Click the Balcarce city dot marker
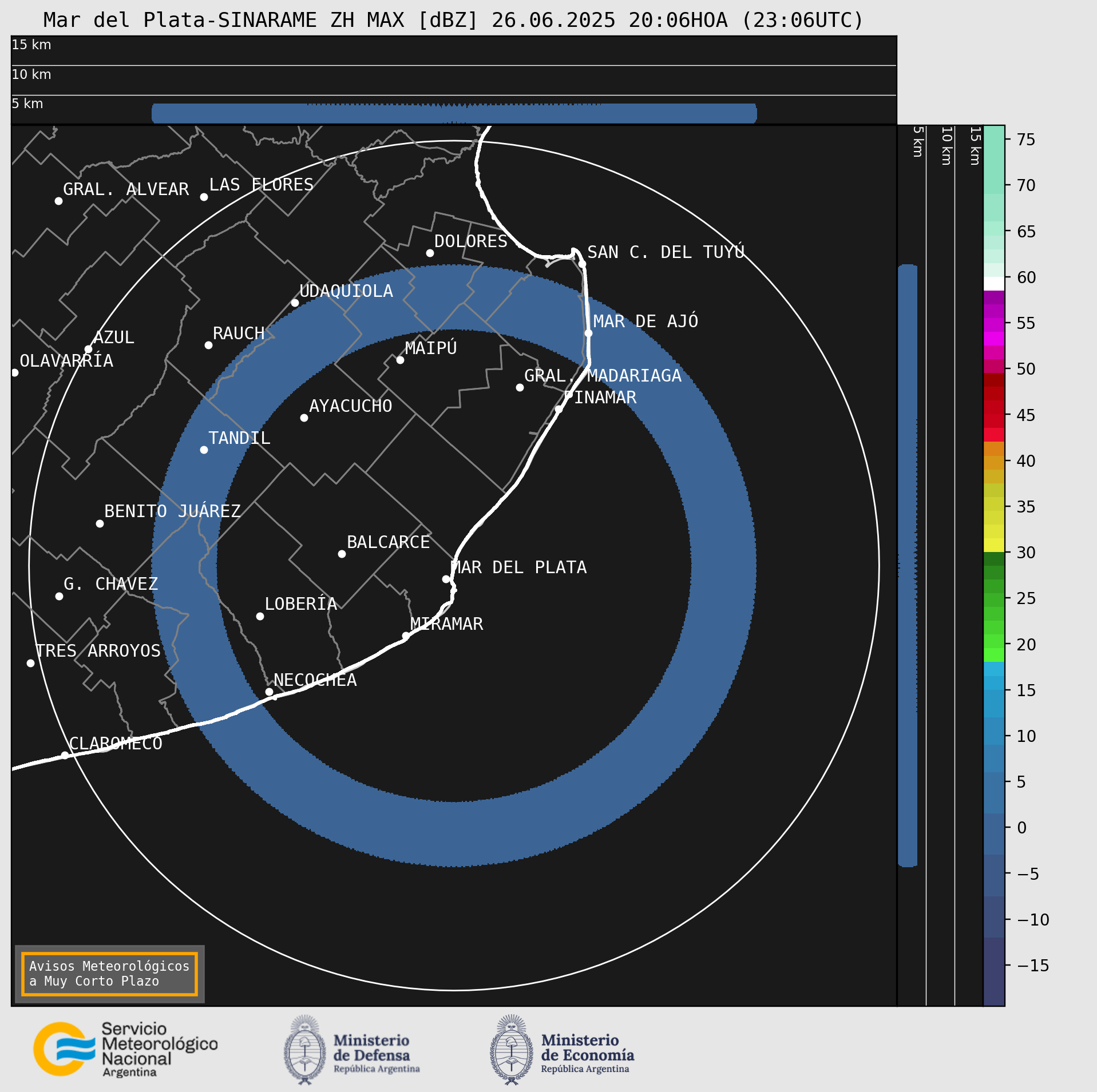1097x1092 pixels. click(x=342, y=554)
